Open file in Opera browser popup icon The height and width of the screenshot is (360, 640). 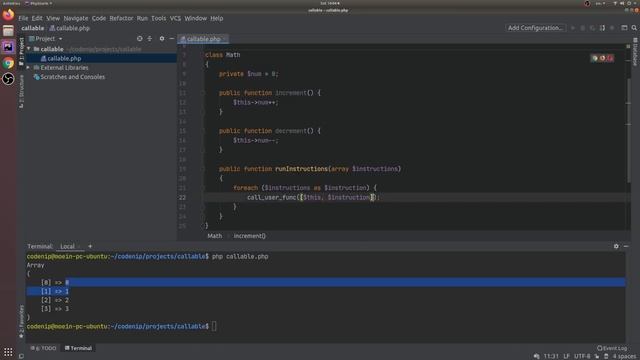coord(610,58)
